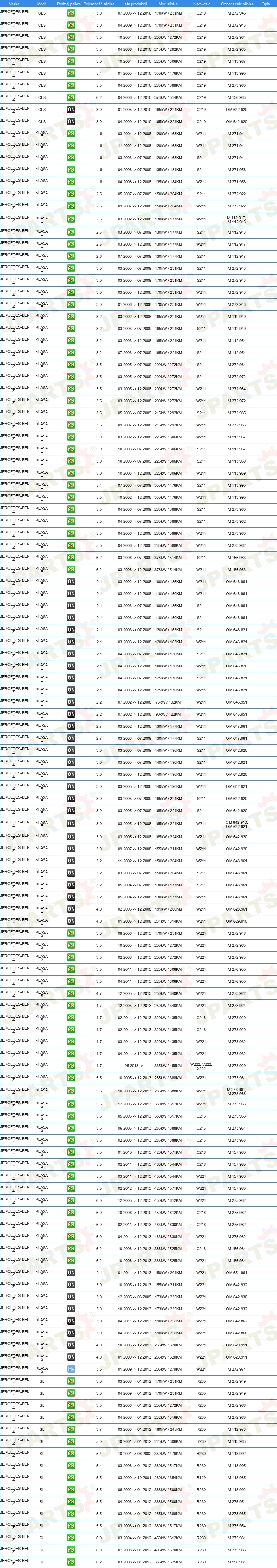
Task: Click petrol icon in SL M 275.954 row
Action: click(71, 1526)
